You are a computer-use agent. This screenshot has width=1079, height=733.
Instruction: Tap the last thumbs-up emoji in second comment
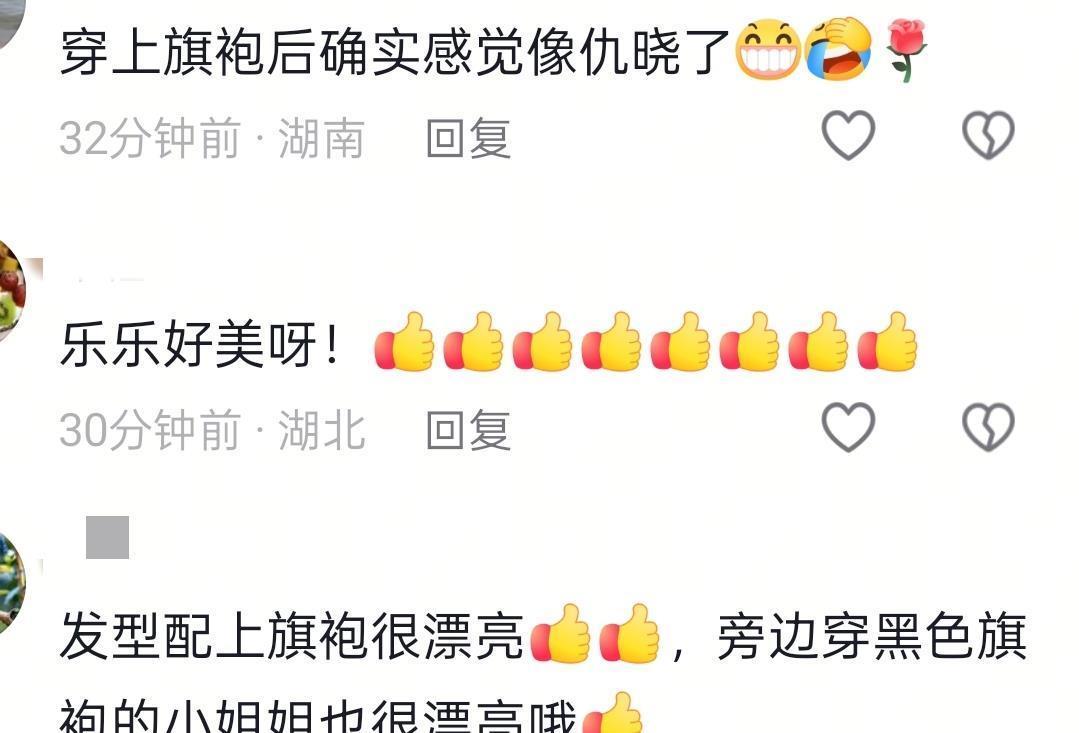point(888,342)
